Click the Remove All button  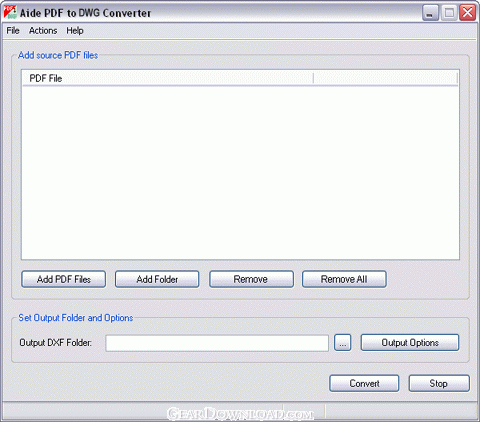pyautogui.click(x=344, y=279)
